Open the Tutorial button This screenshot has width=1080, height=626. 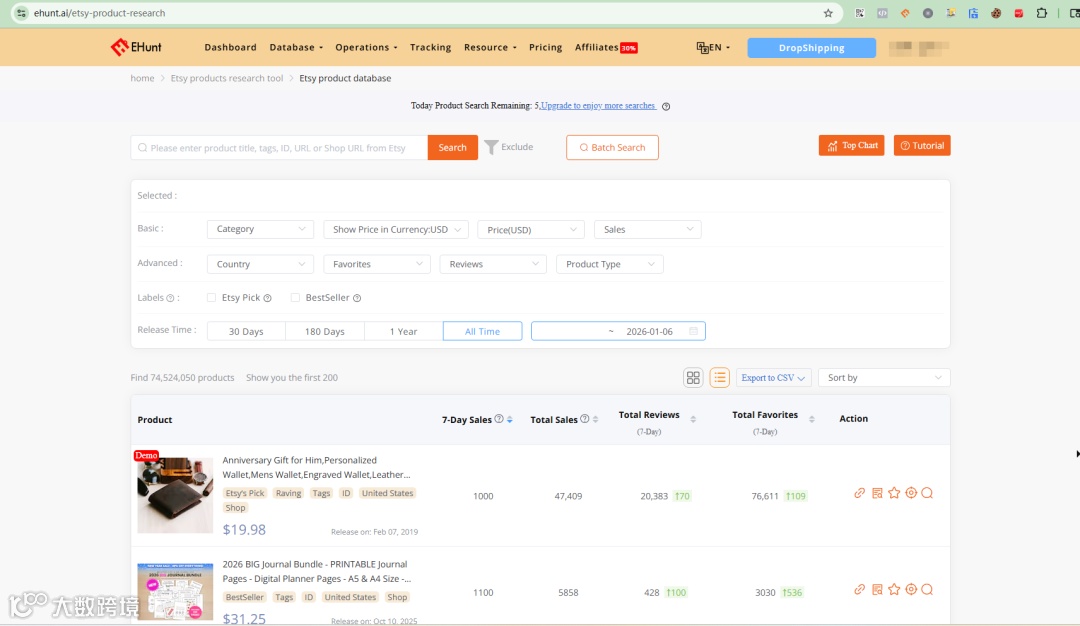(922, 145)
